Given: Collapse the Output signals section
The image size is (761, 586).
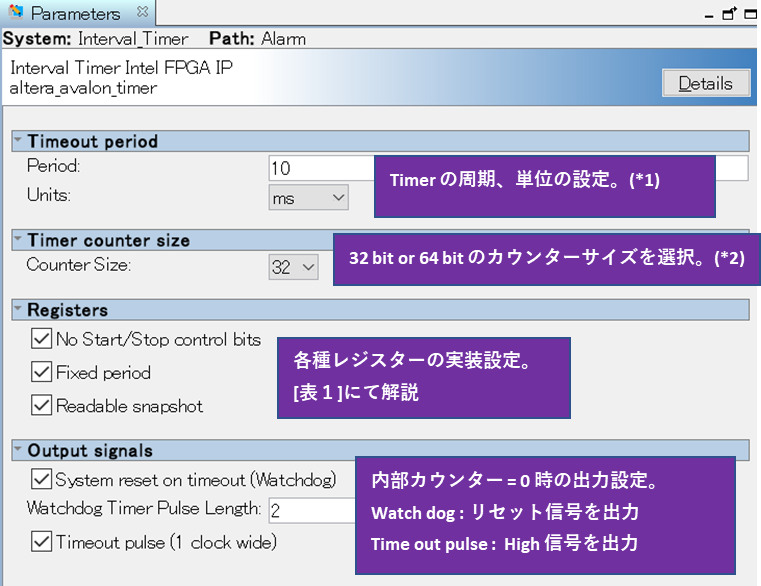Looking at the screenshot, I should point(18,451).
